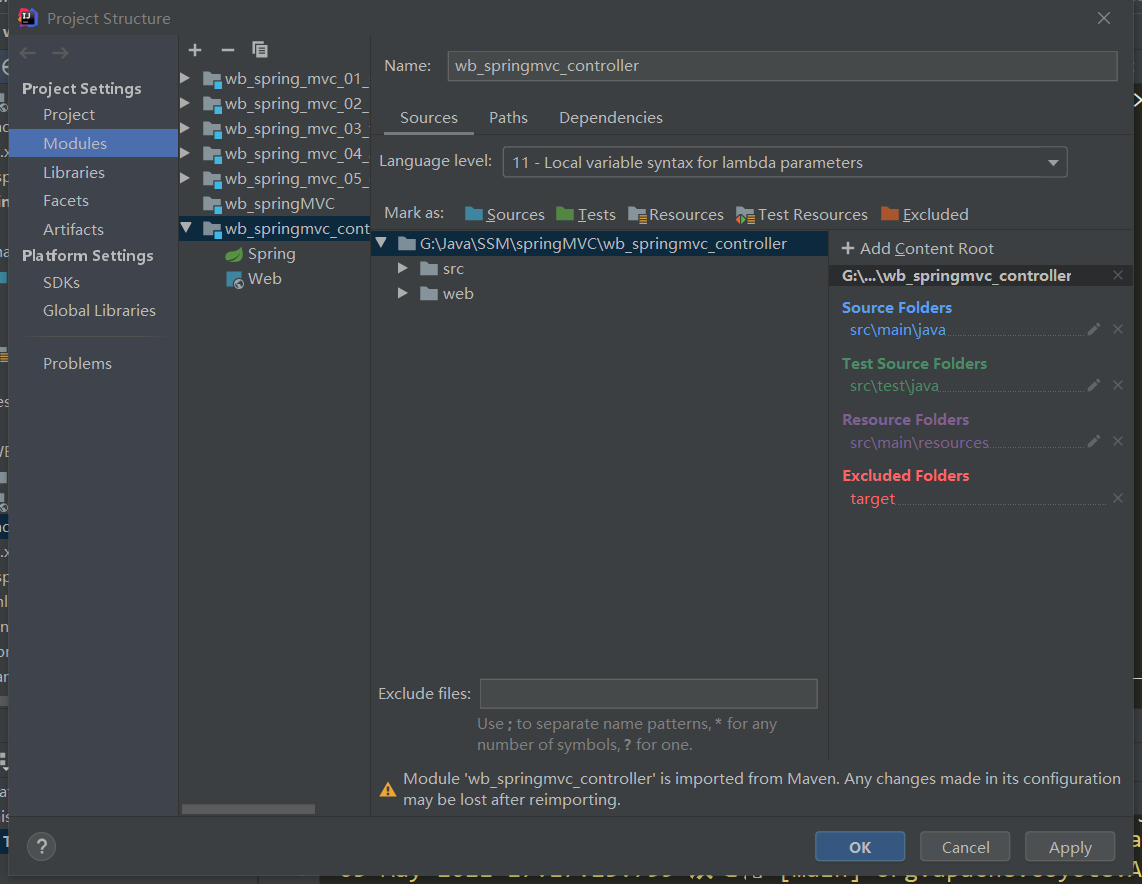Mark the folder as Resources
The height and width of the screenshot is (884, 1142).
(x=676, y=214)
